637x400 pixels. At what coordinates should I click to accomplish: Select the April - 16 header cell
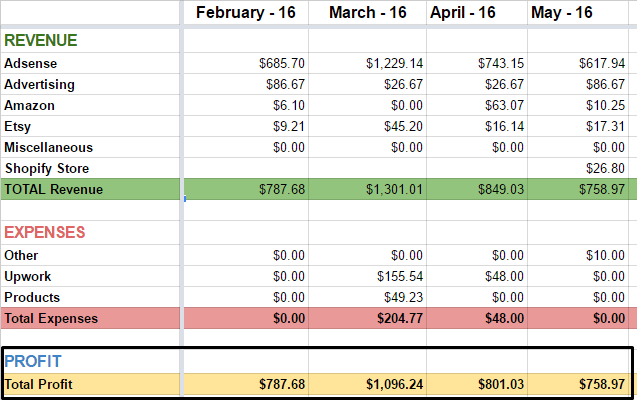point(476,13)
